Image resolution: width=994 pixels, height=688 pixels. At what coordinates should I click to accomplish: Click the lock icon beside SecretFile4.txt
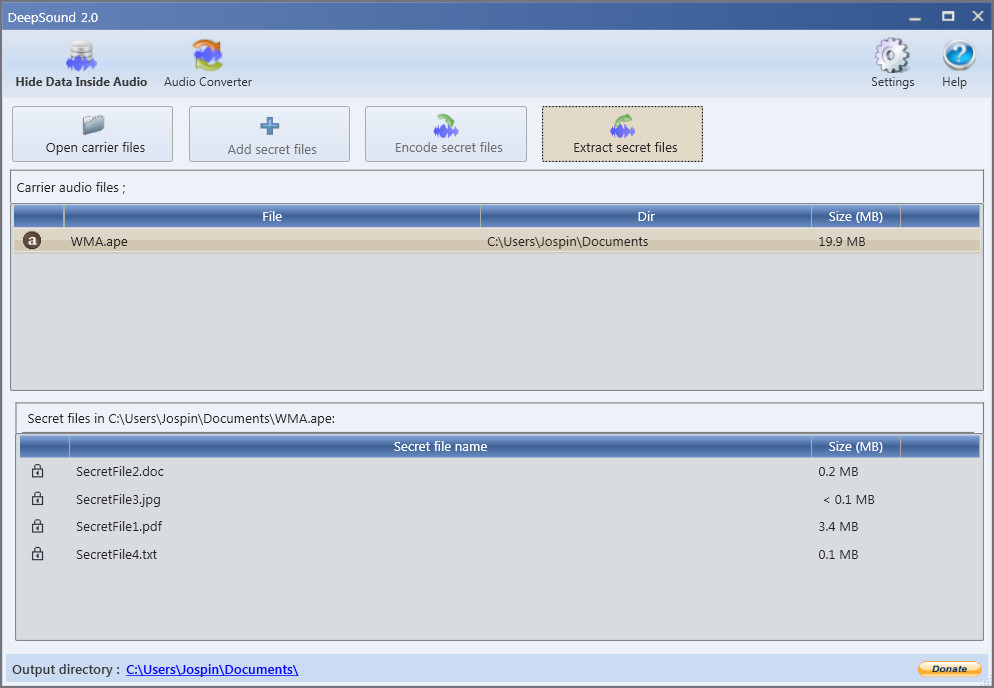pyautogui.click(x=37, y=554)
